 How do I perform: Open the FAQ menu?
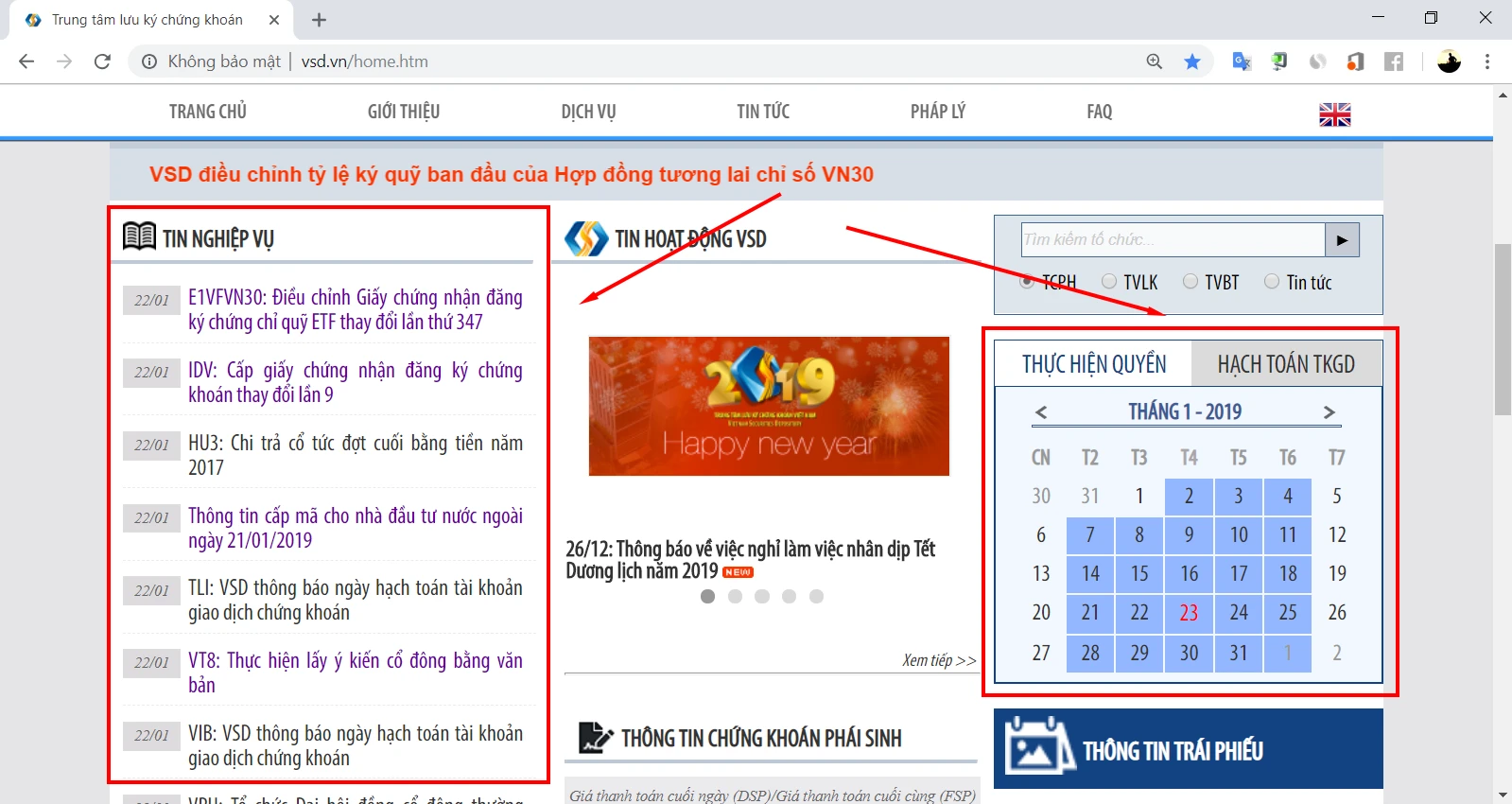click(1100, 112)
